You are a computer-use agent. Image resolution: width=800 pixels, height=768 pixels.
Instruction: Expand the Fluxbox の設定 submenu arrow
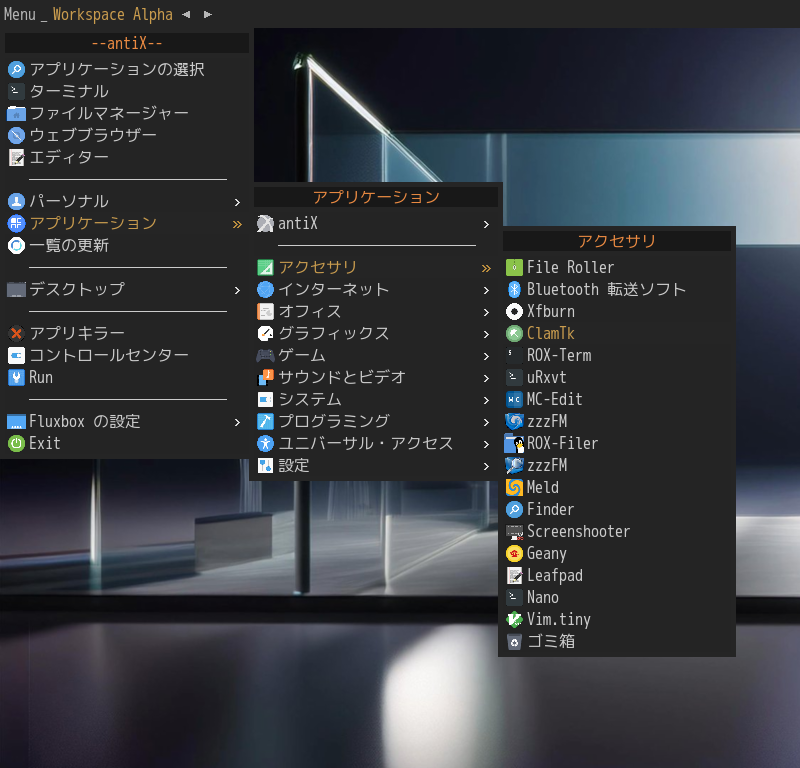tap(237, 422)
